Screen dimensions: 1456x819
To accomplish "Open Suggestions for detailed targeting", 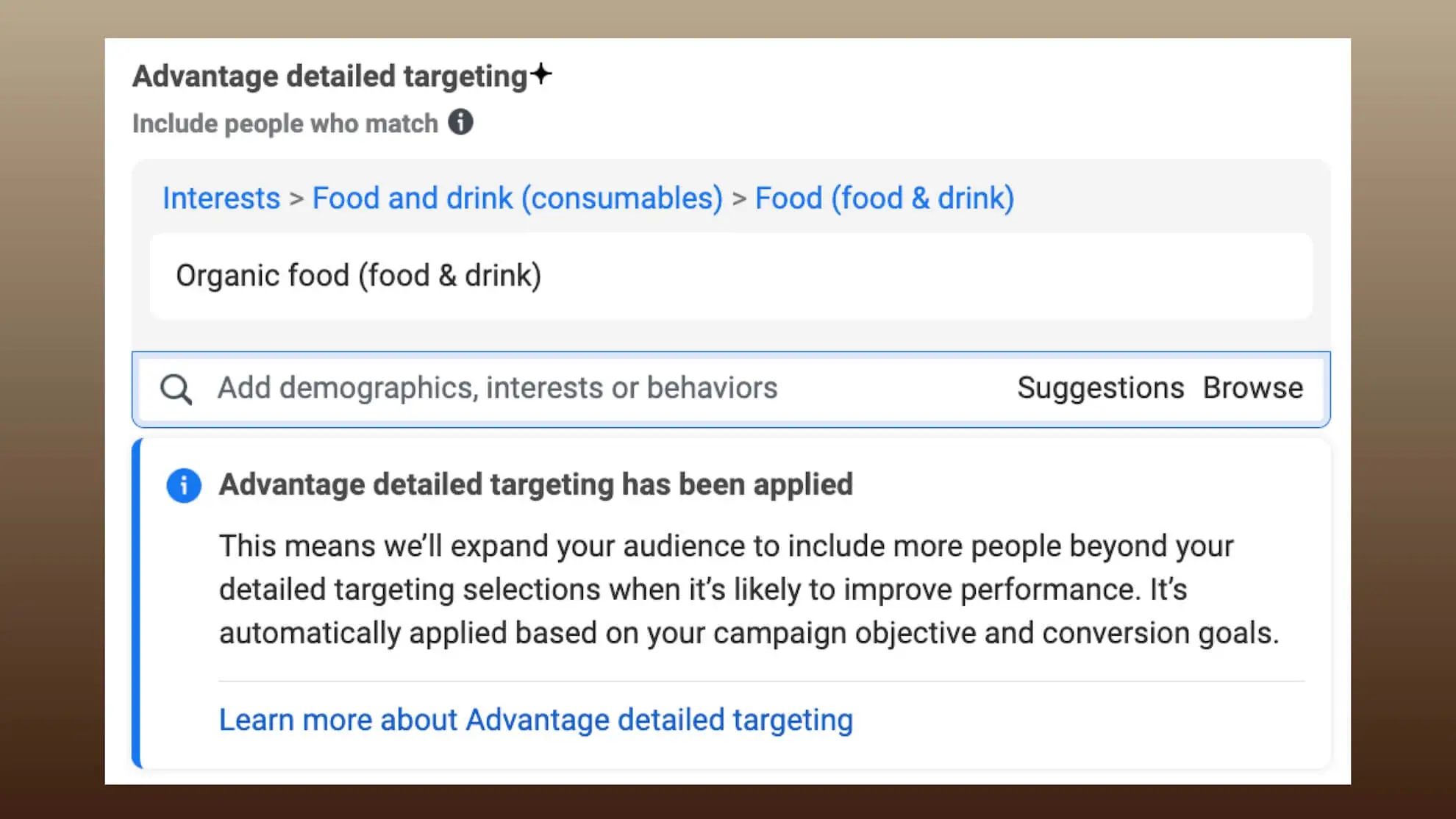I will 1100,387.
